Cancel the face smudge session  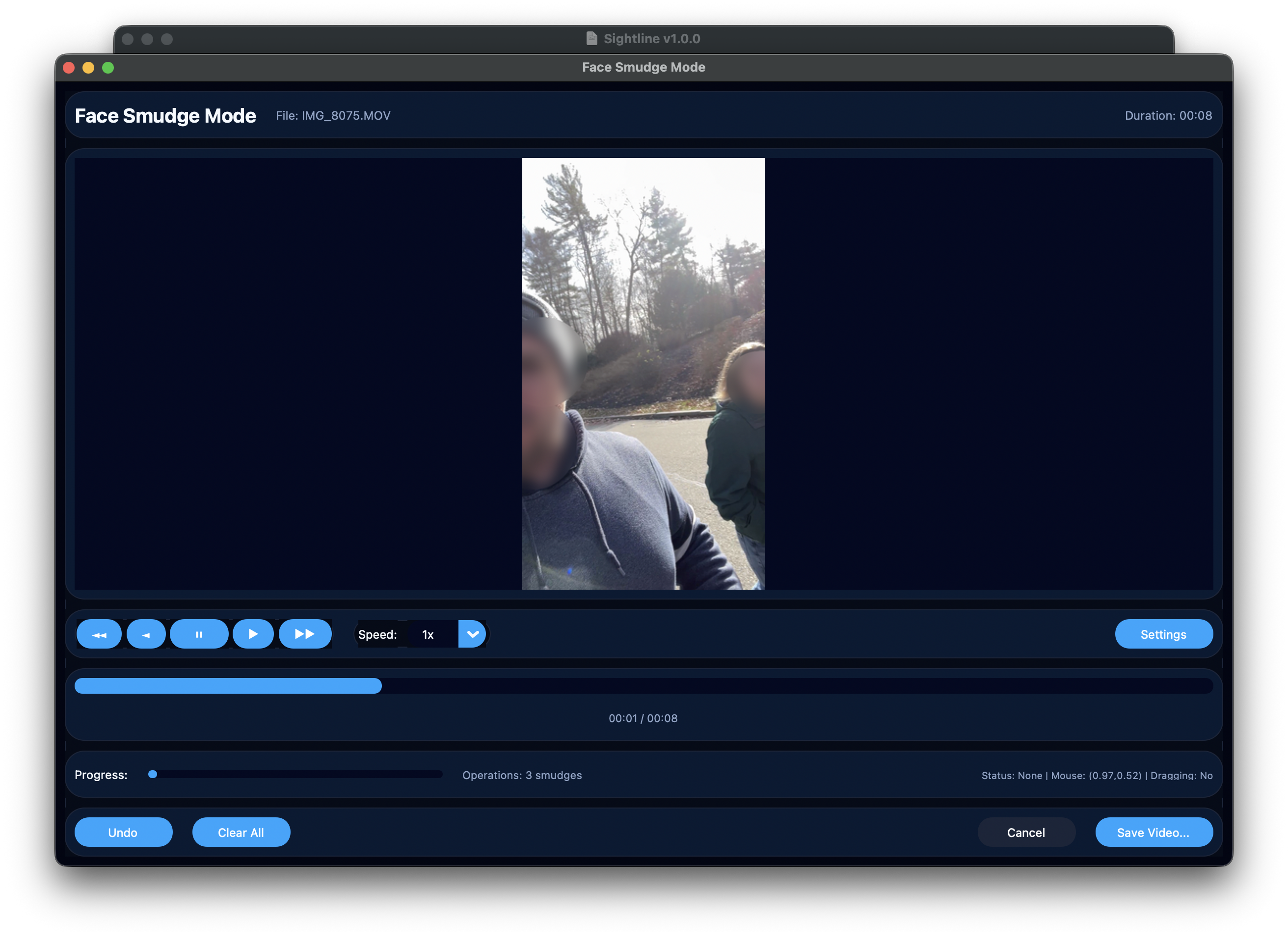[x=1026, y=832]
